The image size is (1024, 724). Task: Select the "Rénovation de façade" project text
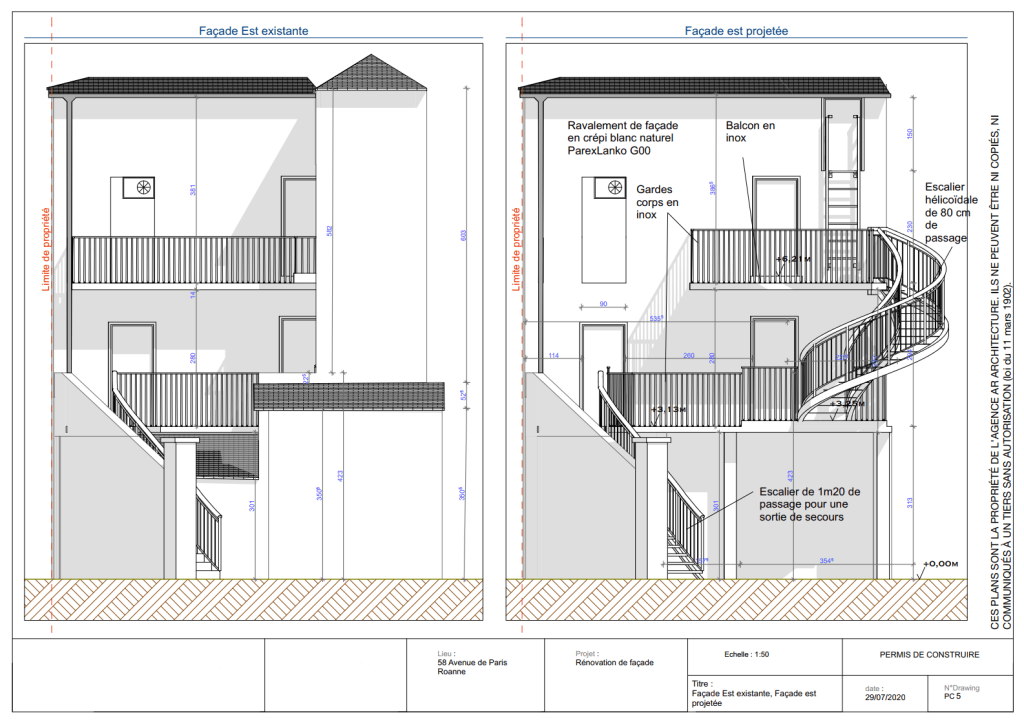pos(615,663)
